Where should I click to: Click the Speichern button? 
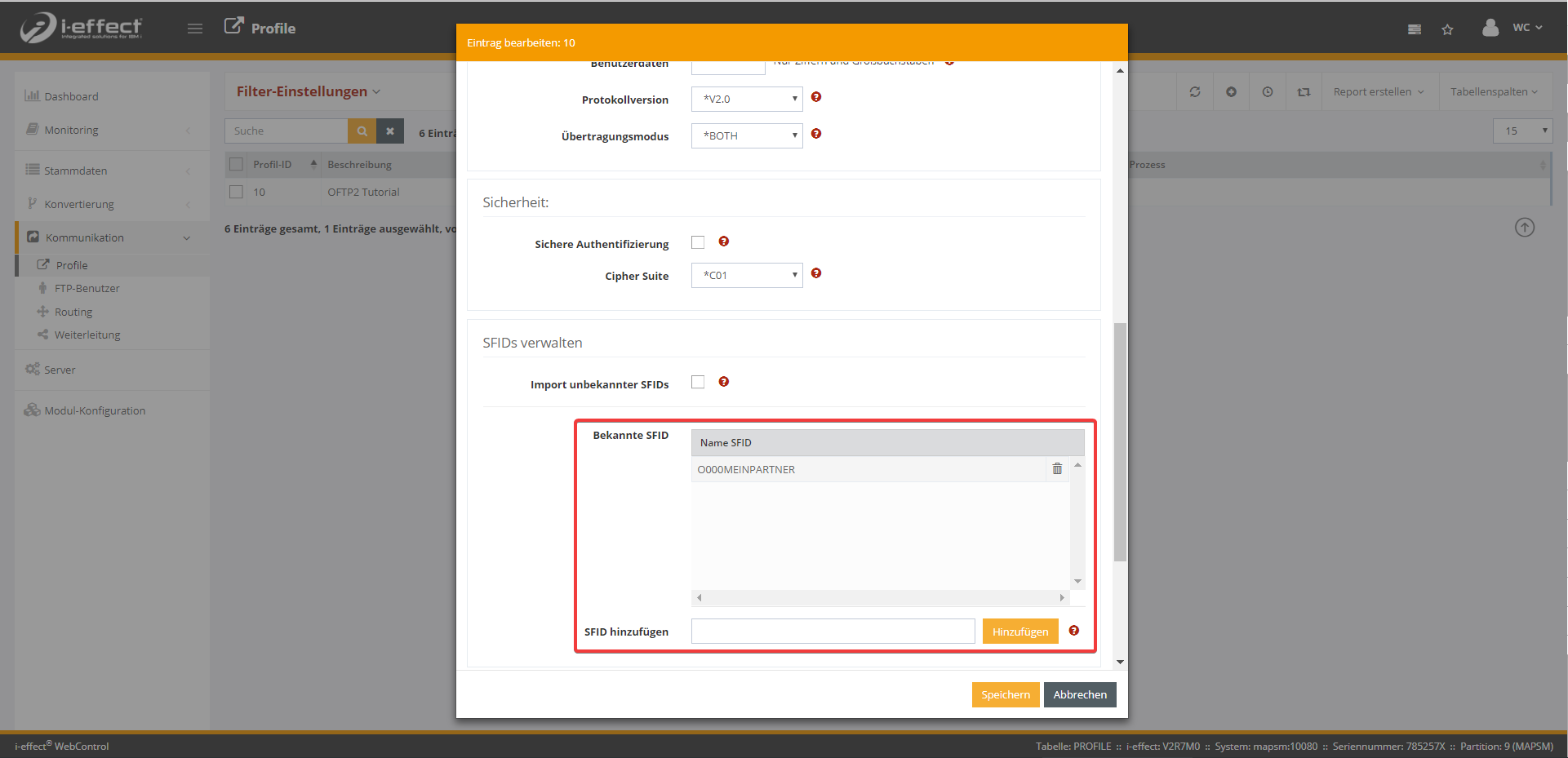coord(1005,694)
